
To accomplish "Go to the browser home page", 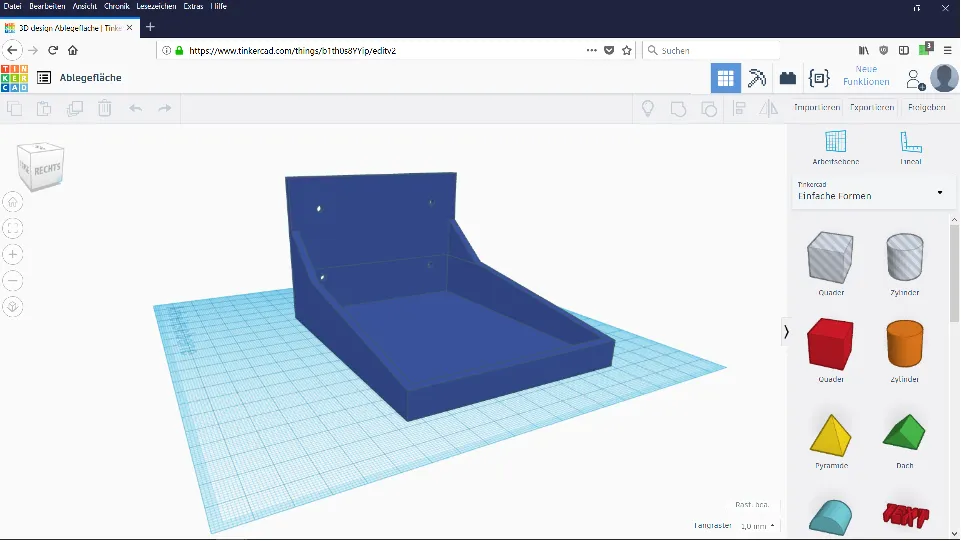I will 73,50.
